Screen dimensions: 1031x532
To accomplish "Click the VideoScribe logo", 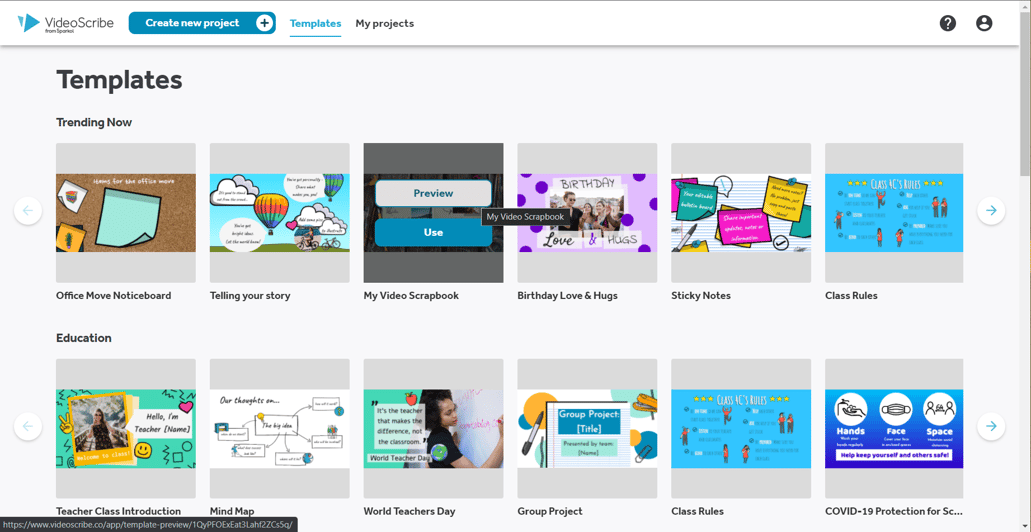I will pos(66,23).
